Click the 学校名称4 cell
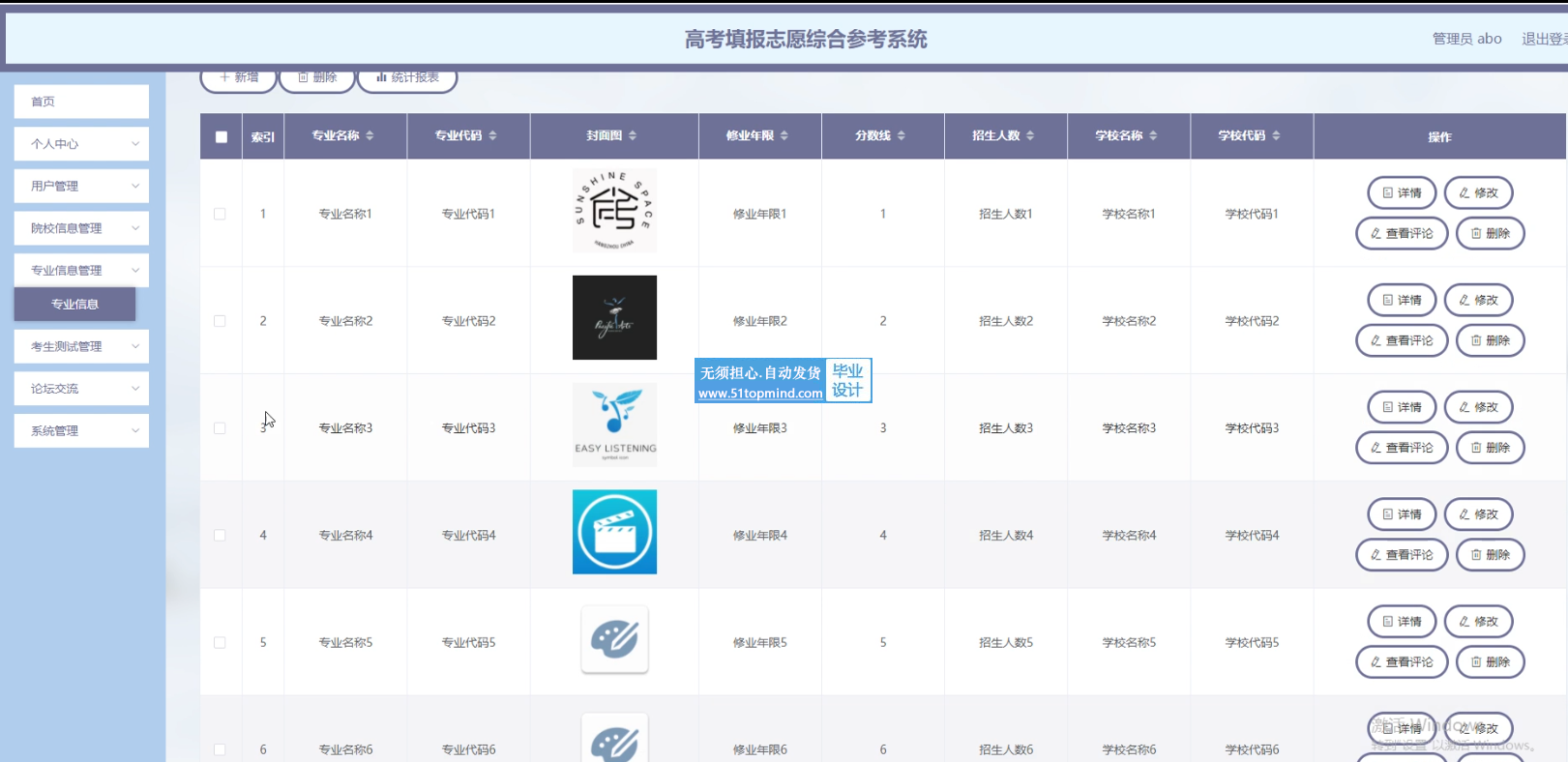The image size is (1568, 762). [x=1129, y=536]
